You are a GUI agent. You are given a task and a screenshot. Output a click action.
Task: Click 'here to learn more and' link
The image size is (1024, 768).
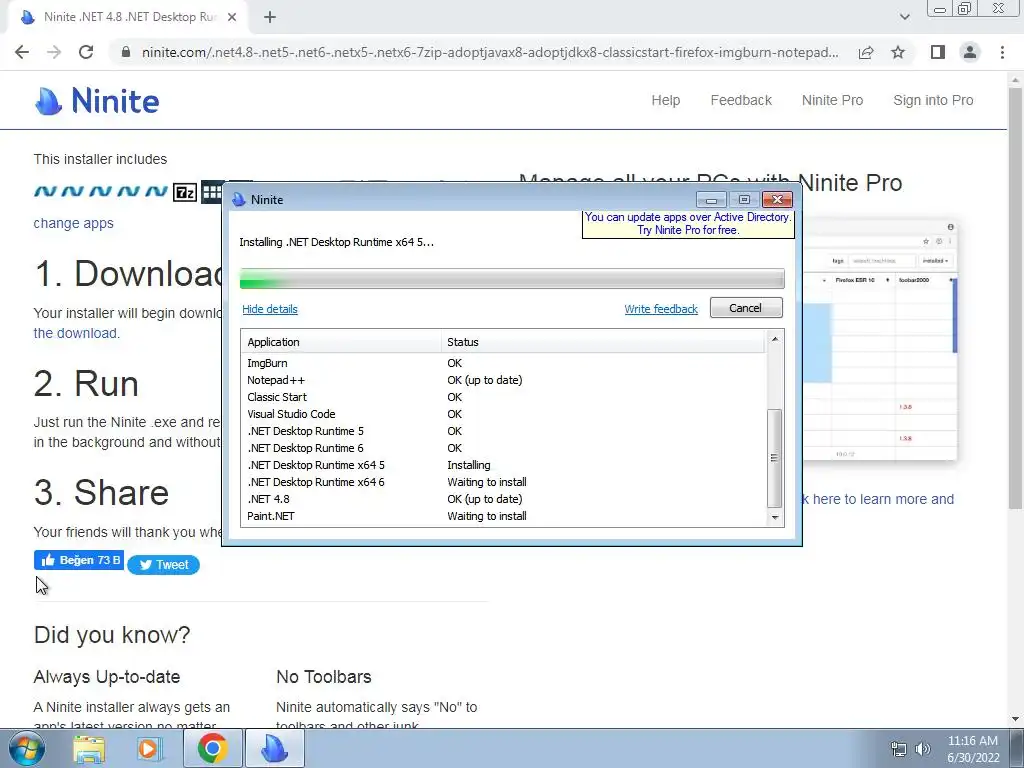(x=883, y=499)
